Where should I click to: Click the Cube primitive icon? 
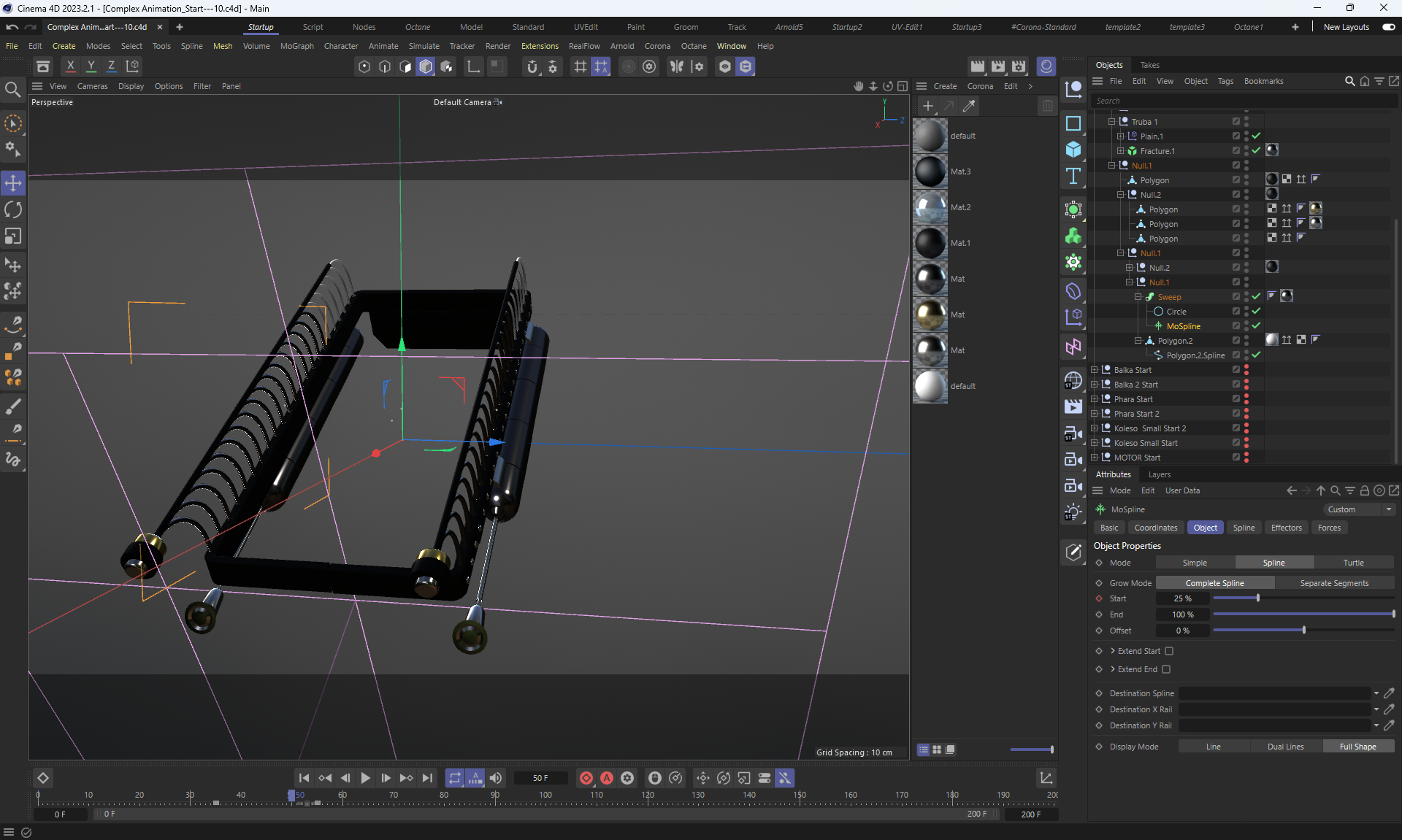(1073, 149)
